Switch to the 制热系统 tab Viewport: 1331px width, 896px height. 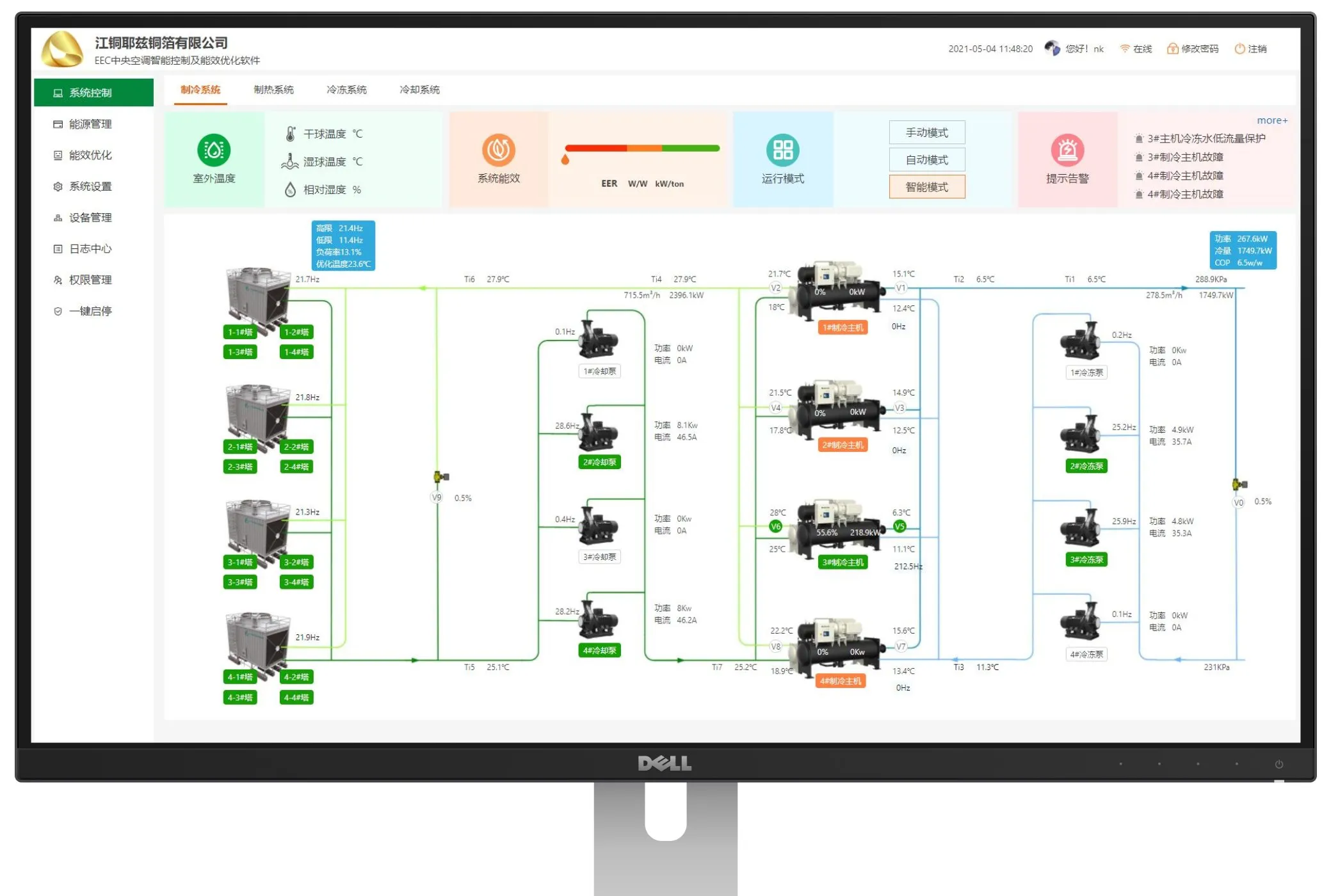coord(273,90)
